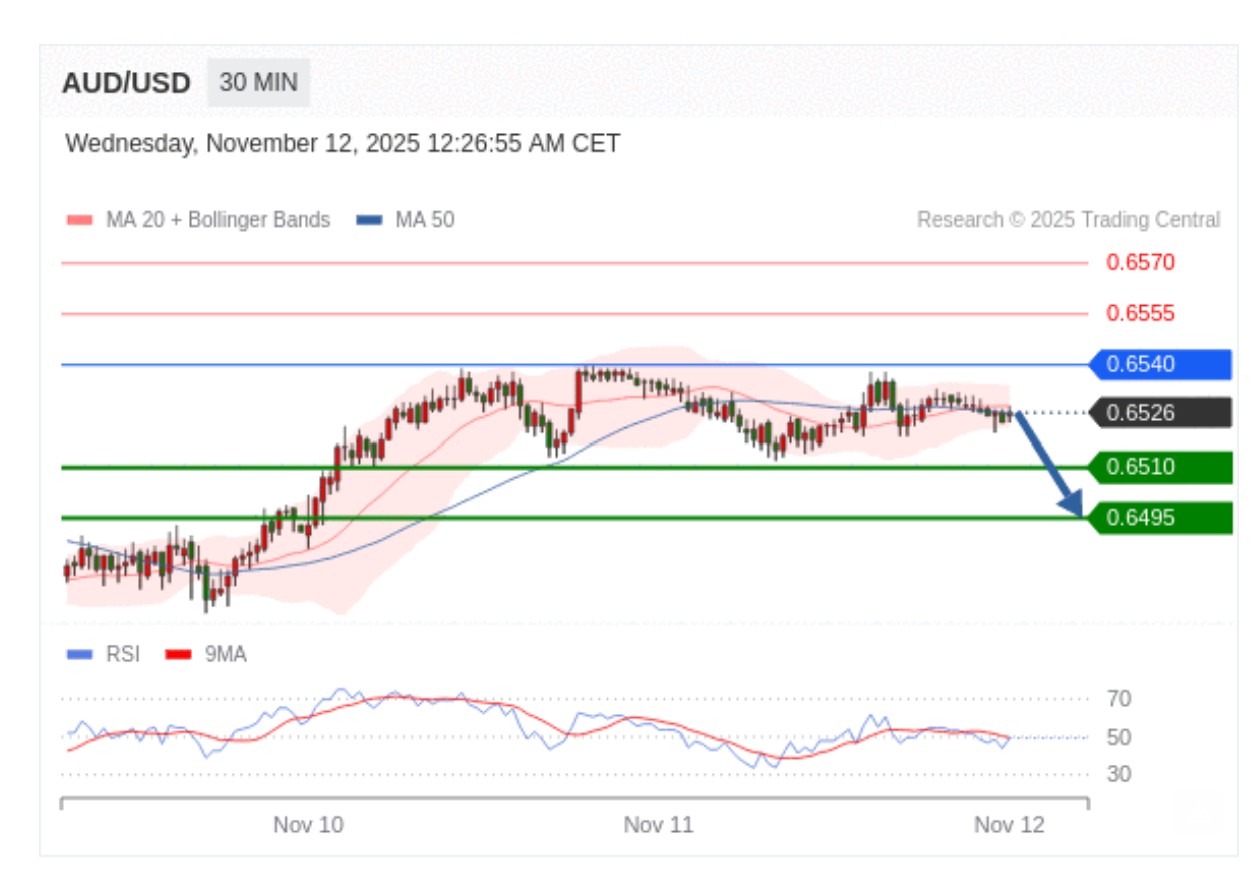Select the AUD/USD pair title

(126, 83)
